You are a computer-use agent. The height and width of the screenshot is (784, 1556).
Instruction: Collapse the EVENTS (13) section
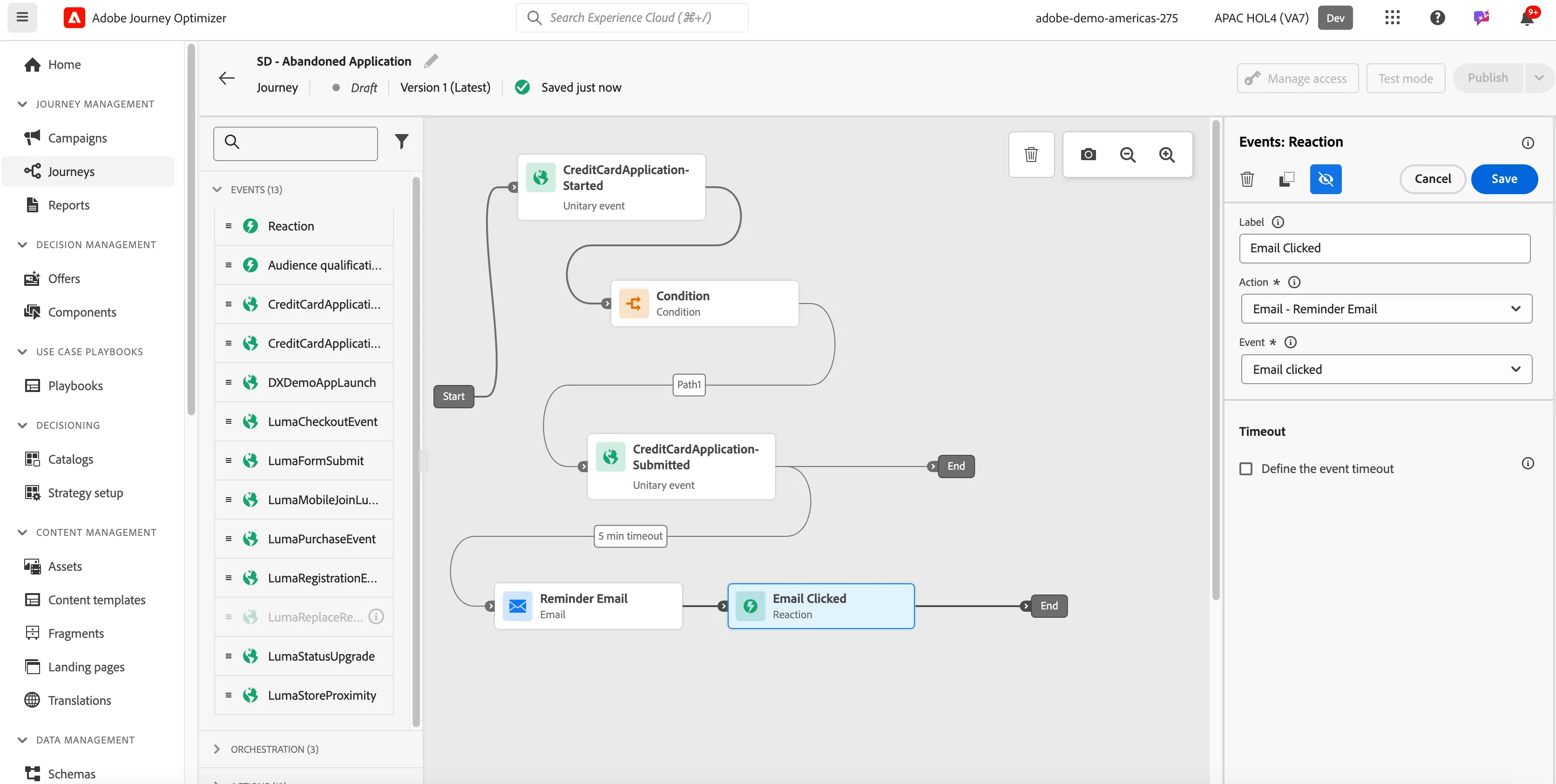(217, 189)
